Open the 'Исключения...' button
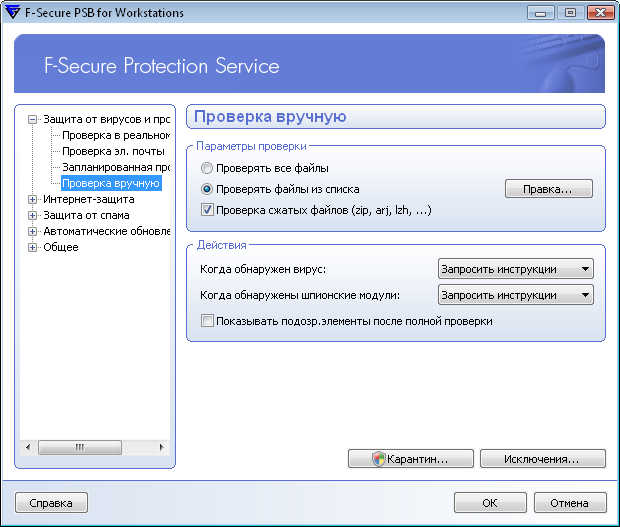 [542, 459]
